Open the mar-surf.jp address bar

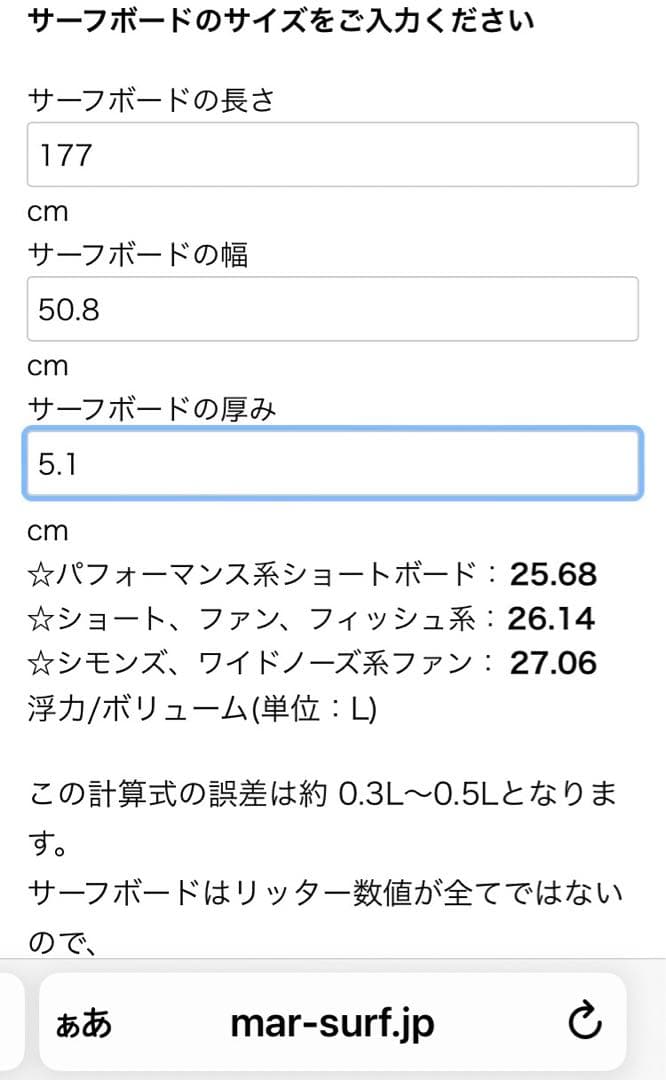coord(333,1022)
